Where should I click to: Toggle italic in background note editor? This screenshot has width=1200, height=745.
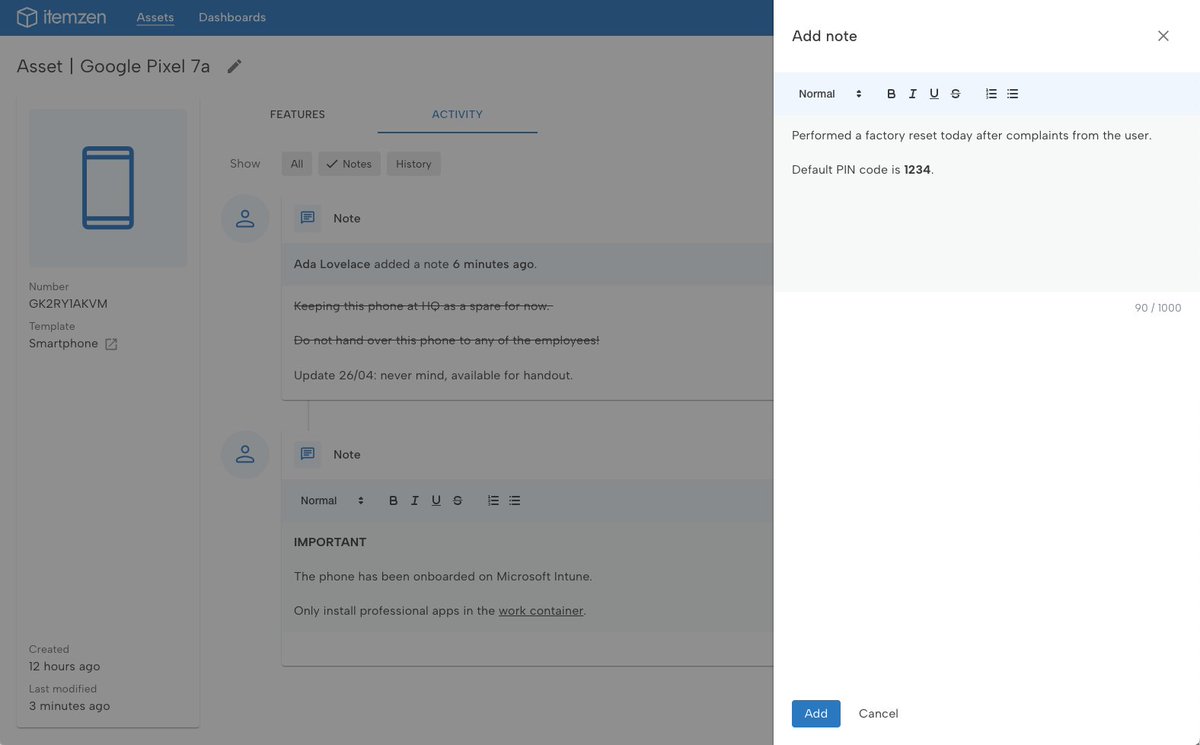click(414, 500)
